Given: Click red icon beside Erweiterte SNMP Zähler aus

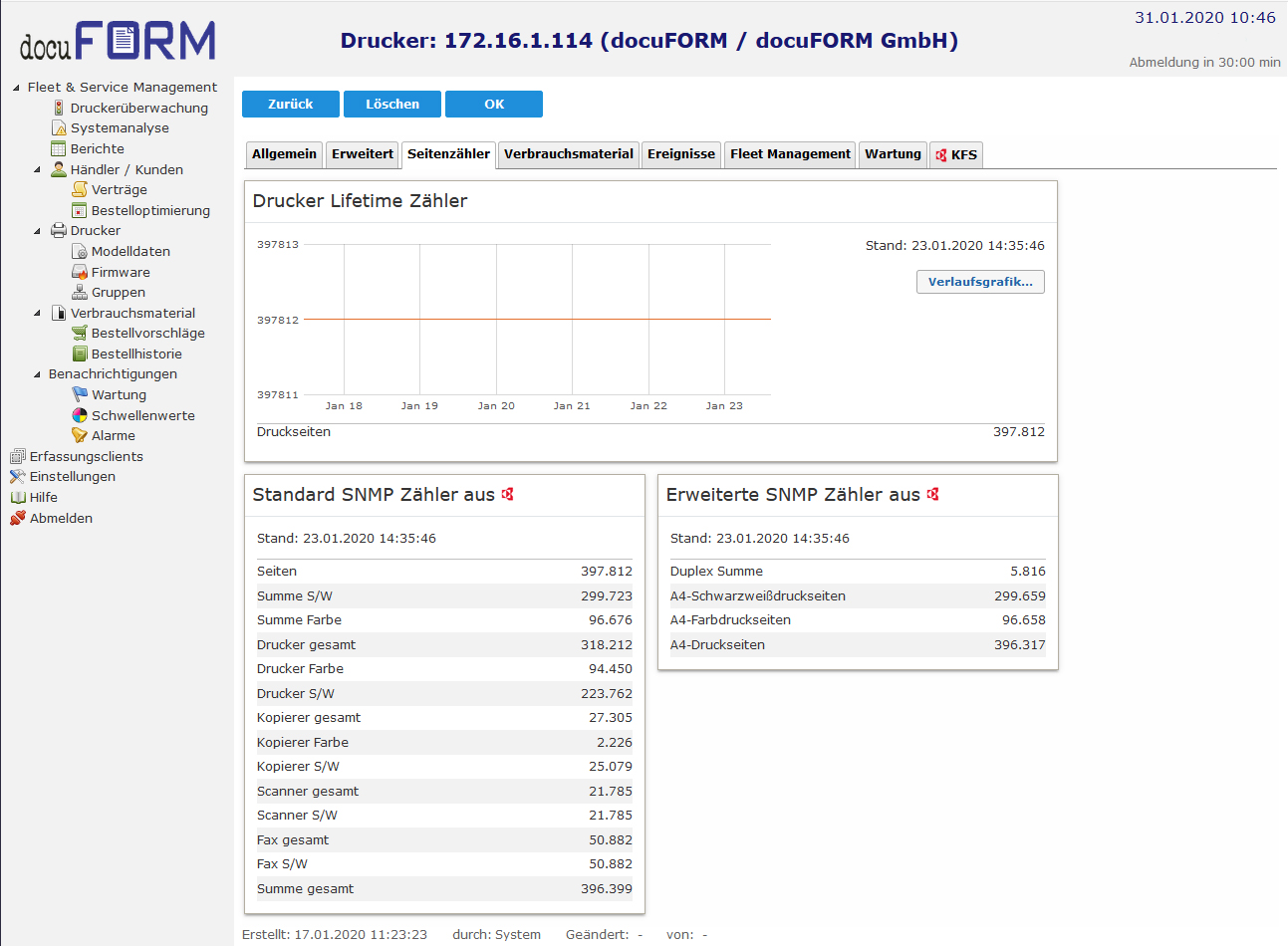Looking at the screenshot, I should point(932,494).
